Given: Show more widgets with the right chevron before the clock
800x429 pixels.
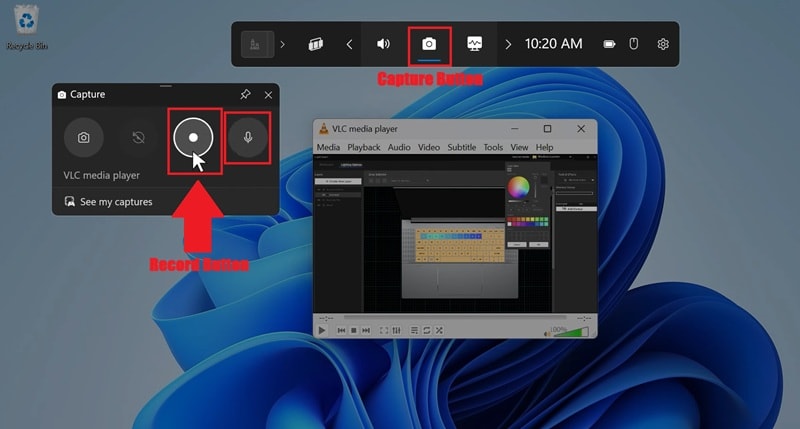Looking at the screenshot, I should [x=508, y=44].
